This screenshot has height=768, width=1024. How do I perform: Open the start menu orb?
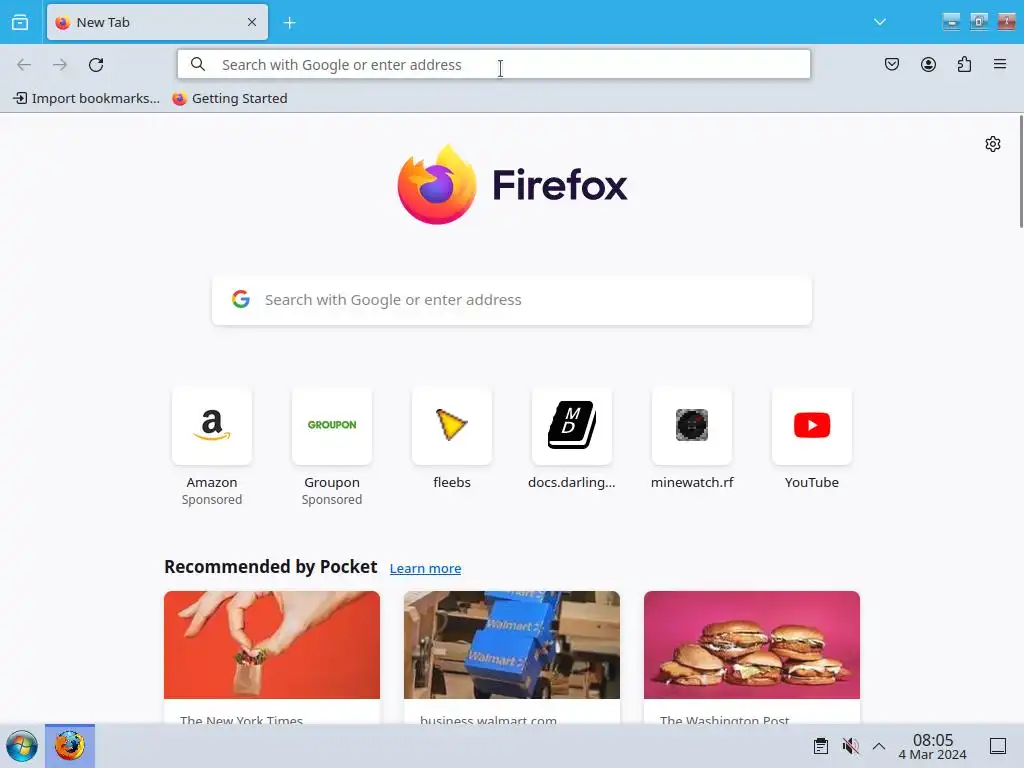[x=22, y=746]
